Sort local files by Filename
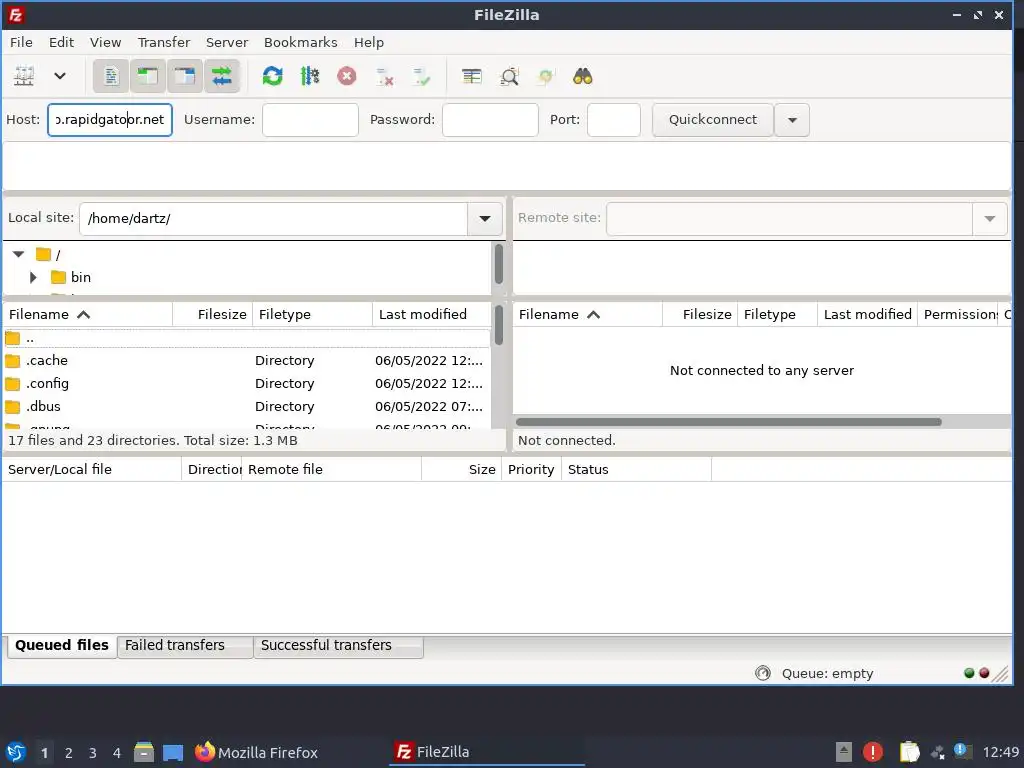Image resolution: width=1024 pixels, height=768 pixels. pos(88,314)
